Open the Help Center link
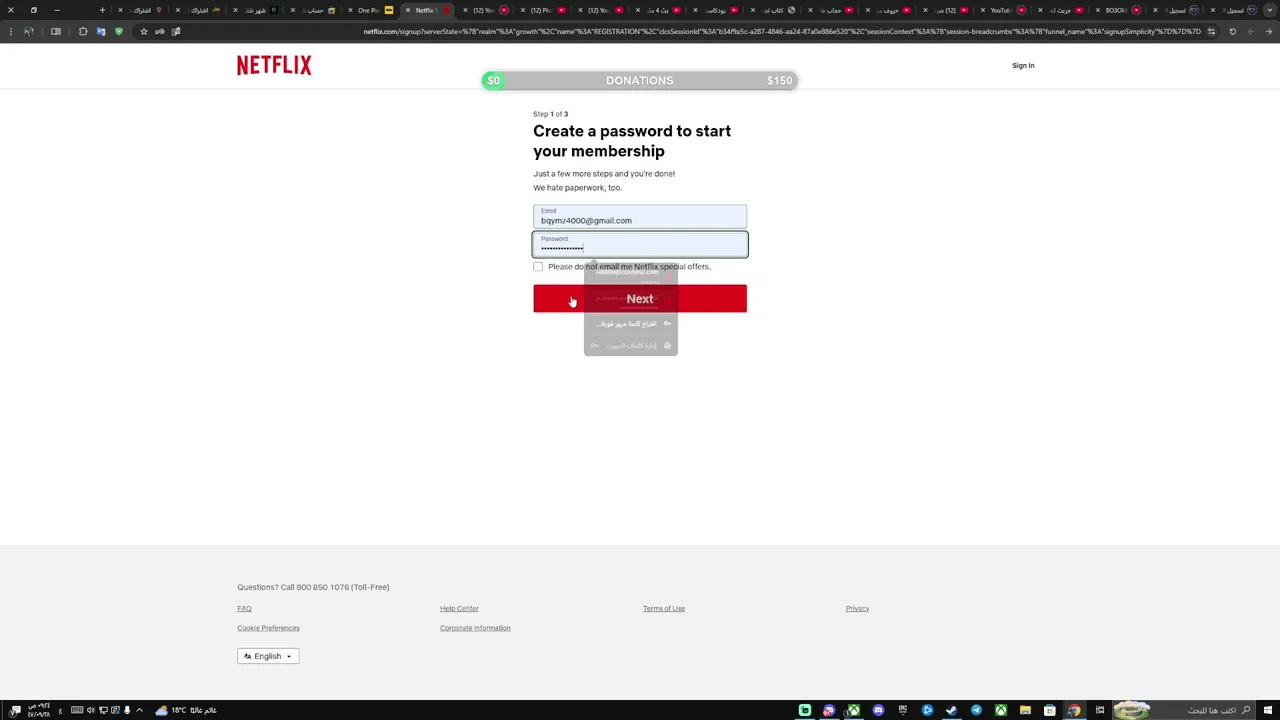The height and width of the screenshot is (720, 1280). tap(459, 608)
